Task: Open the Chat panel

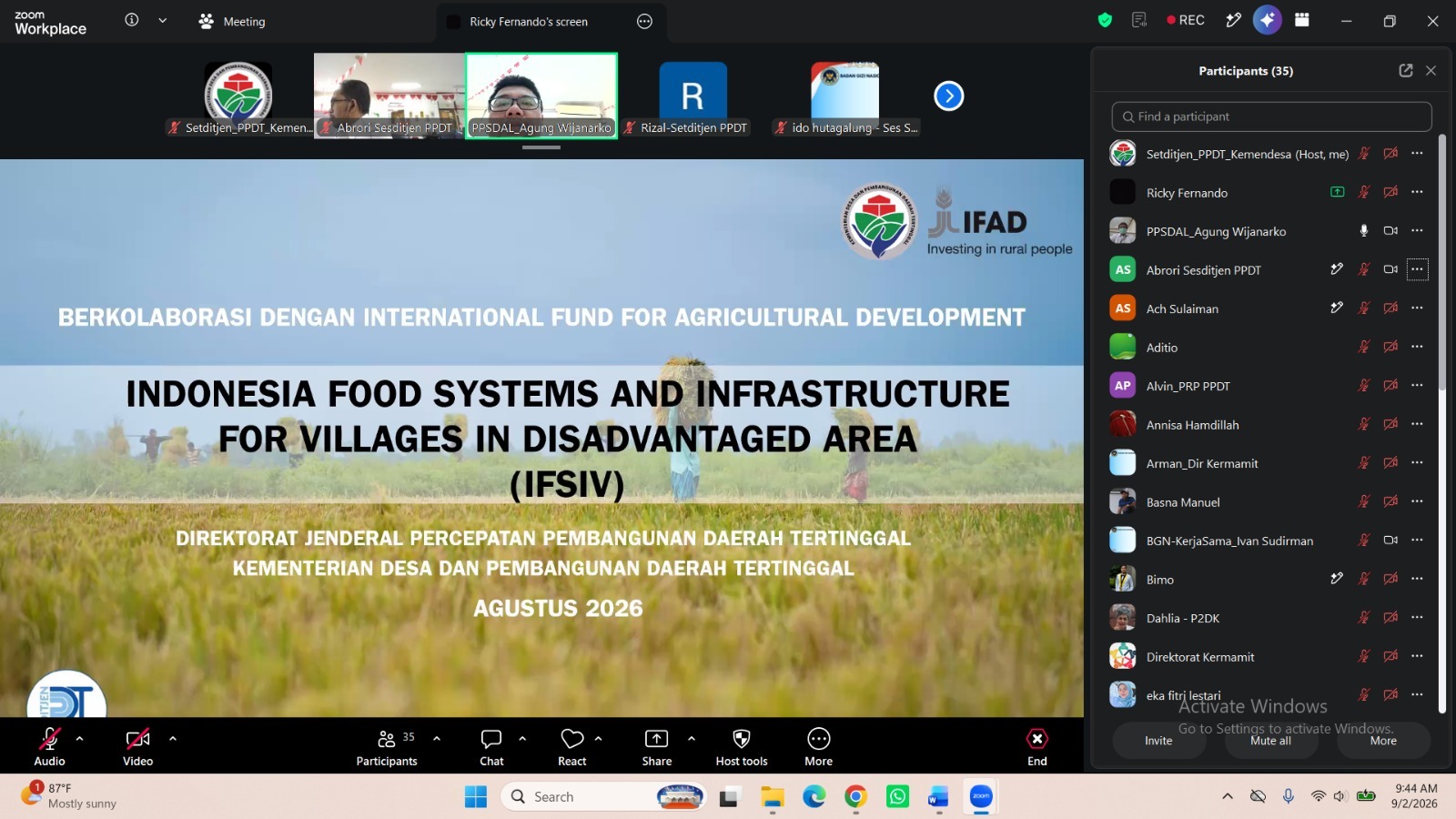Action: [491, 746]
